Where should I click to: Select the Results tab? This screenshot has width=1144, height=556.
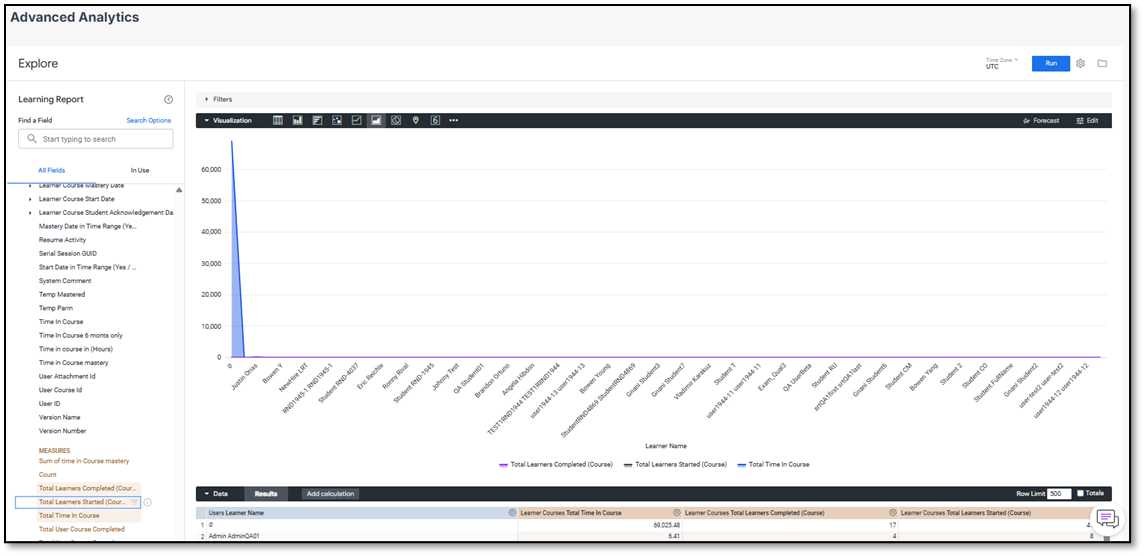pos(266,494)
